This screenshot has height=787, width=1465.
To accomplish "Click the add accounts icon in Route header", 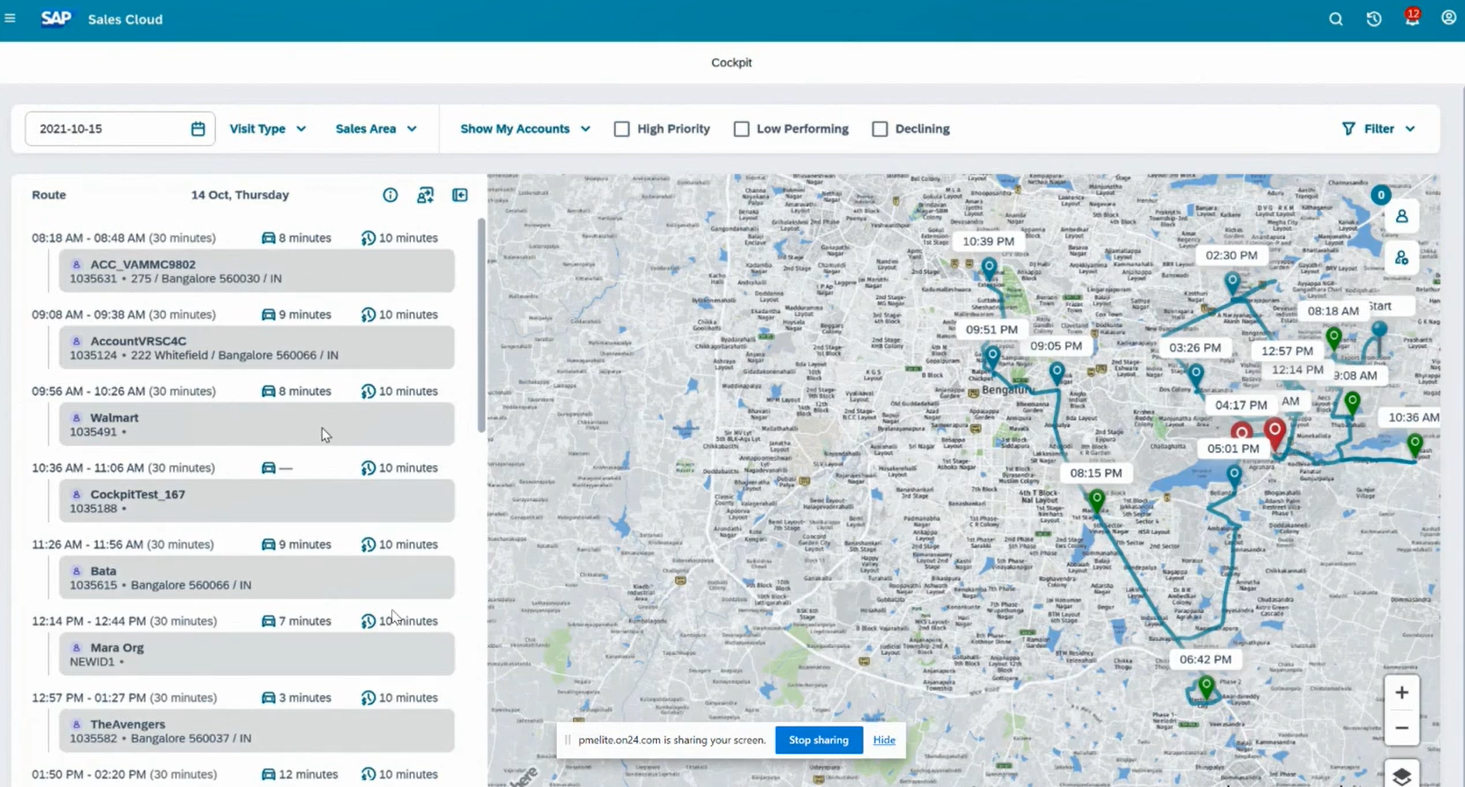I will [x=425, y=195].
